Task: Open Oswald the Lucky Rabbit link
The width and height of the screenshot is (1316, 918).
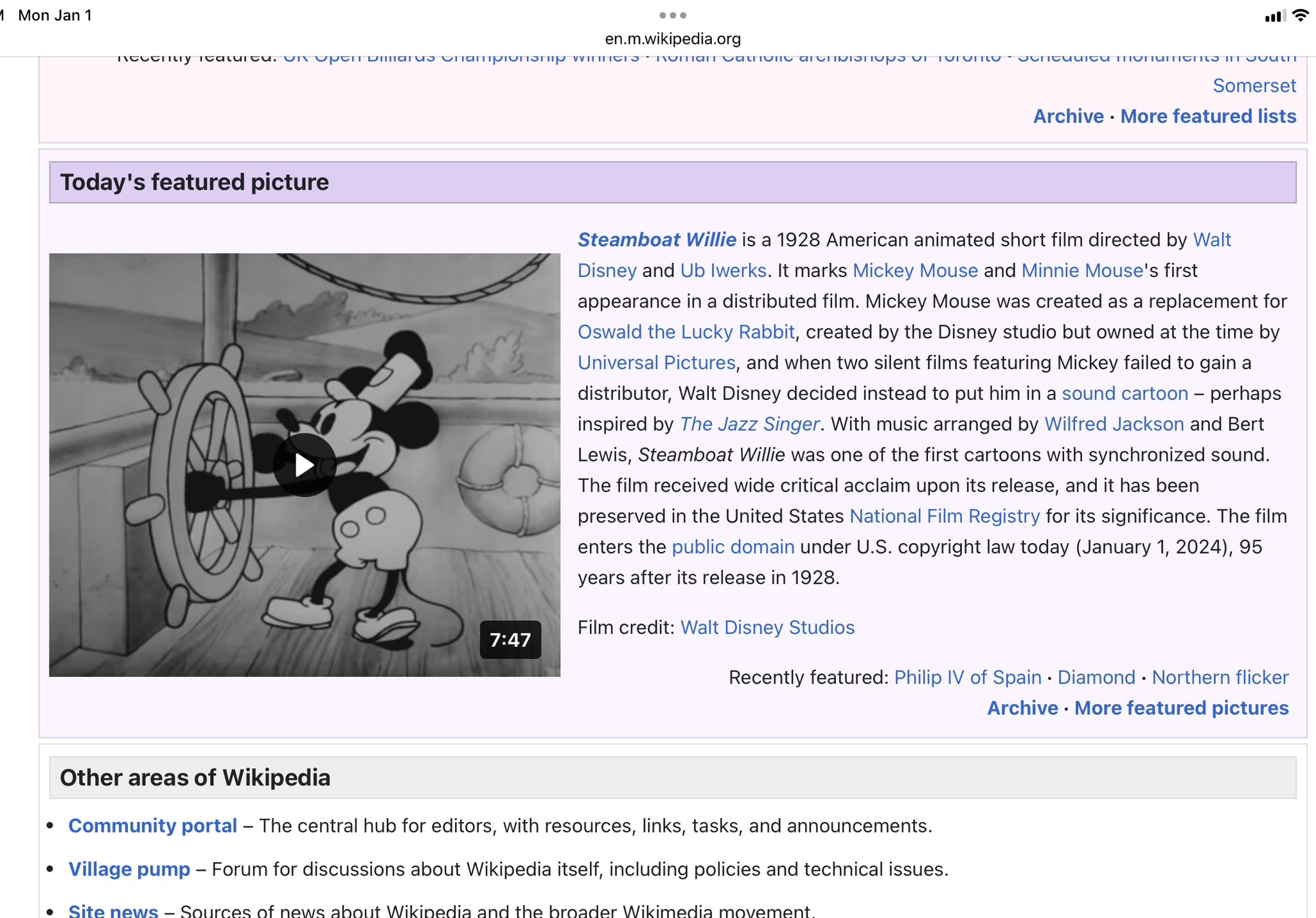Action: 686,332
